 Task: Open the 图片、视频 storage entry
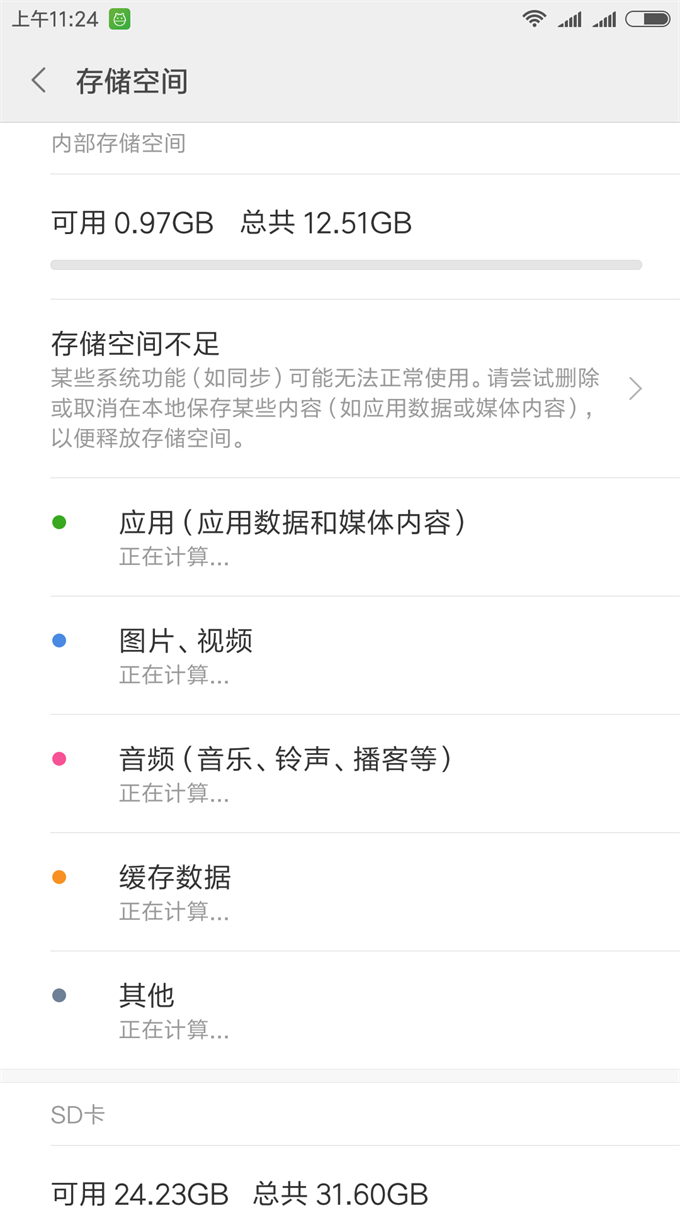[x=186, y=655]
